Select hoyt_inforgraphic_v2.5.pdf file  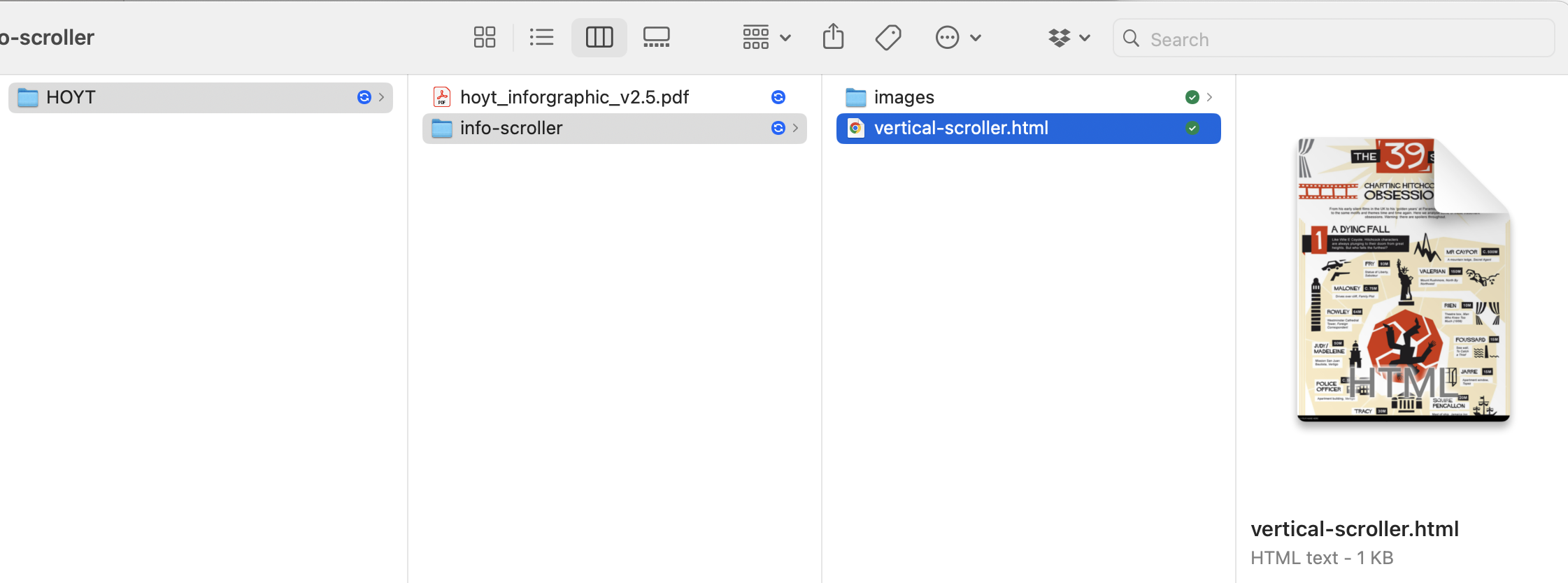pos(573,97)
